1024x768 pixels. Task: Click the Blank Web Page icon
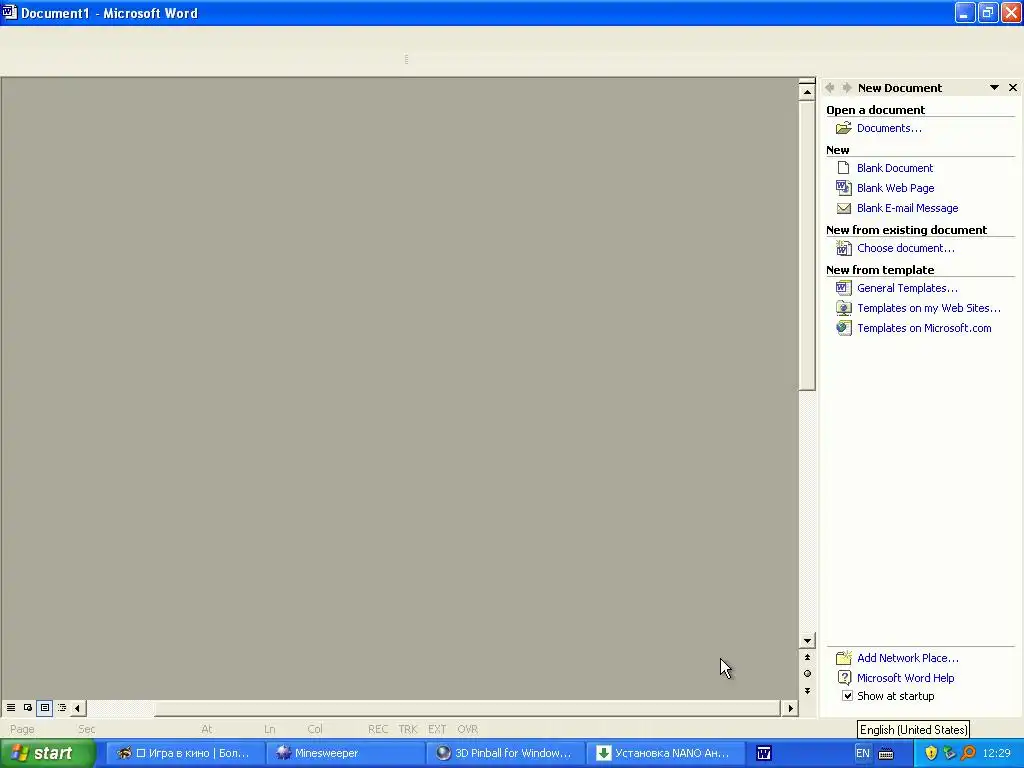pos(844,188)
